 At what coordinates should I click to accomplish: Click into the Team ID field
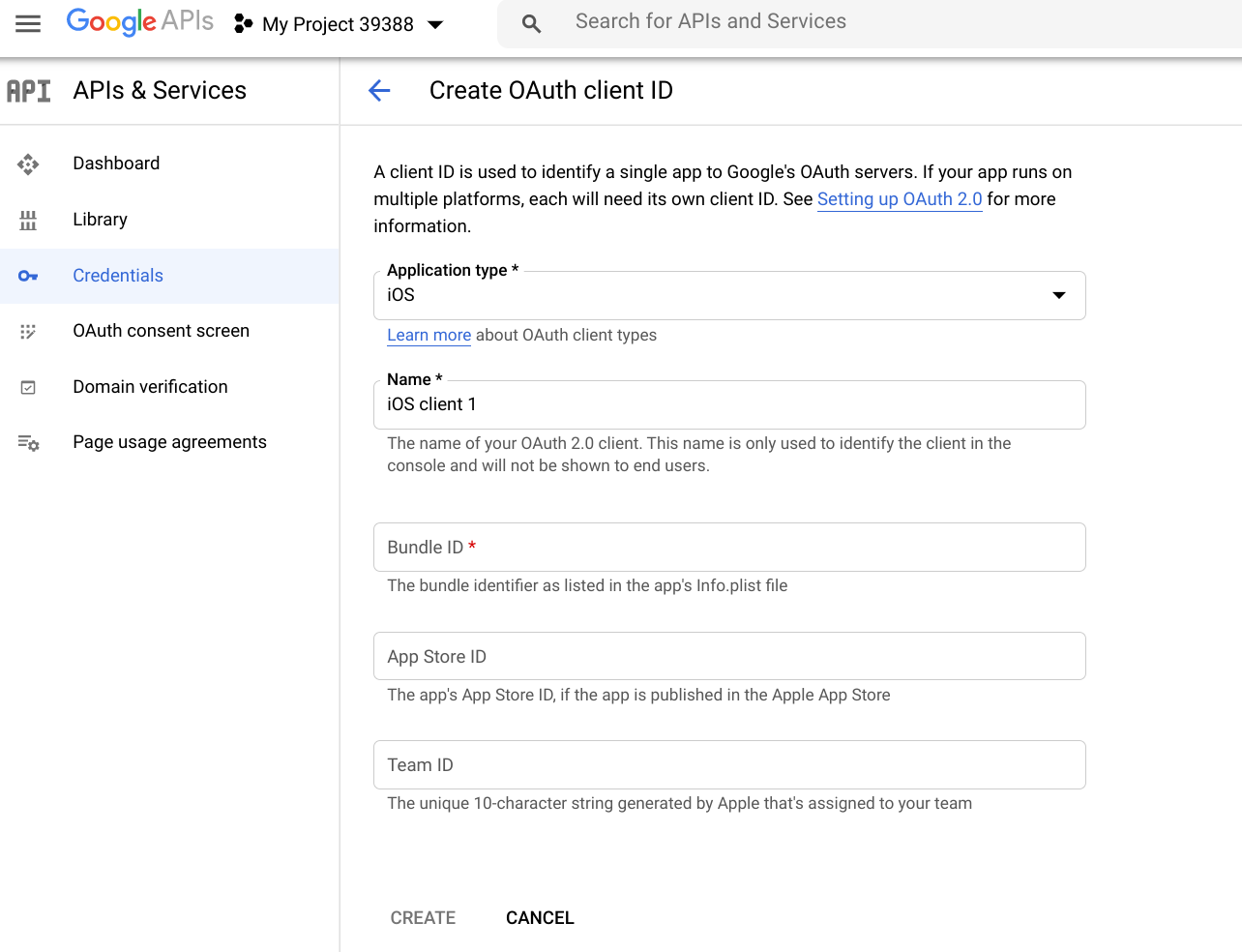click(x=729, y=765)
